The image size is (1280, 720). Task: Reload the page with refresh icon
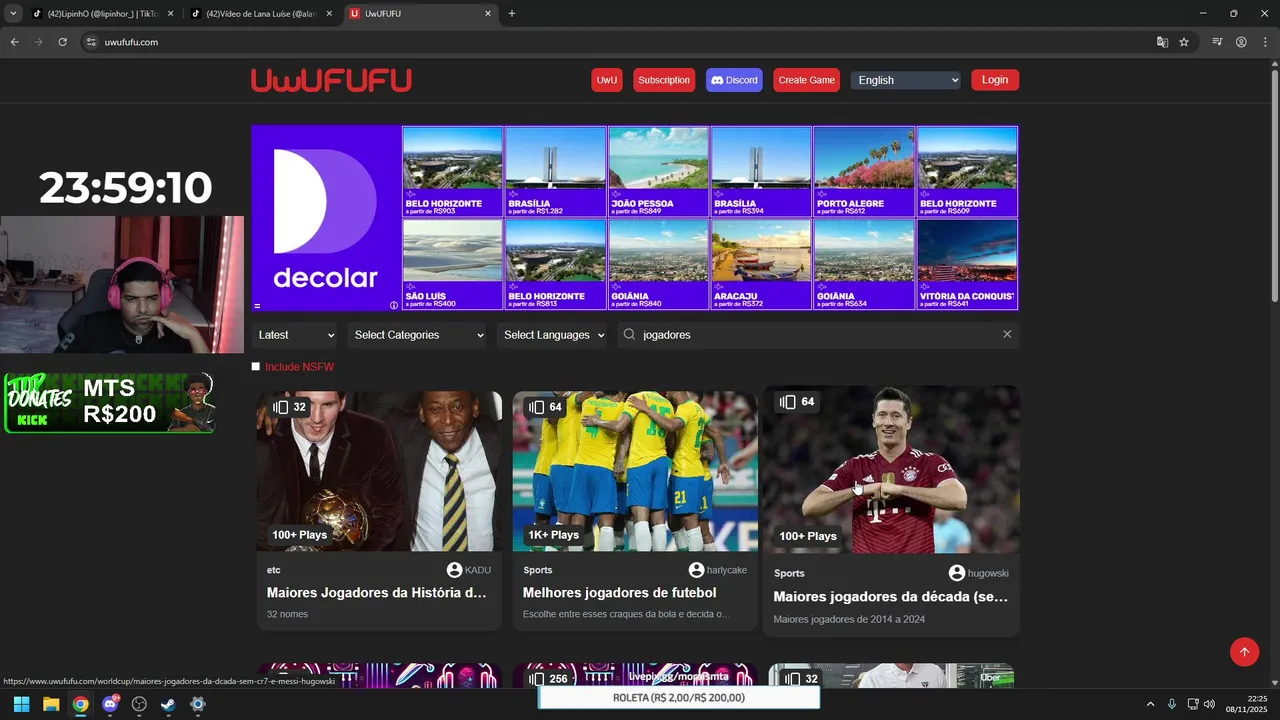62,42
